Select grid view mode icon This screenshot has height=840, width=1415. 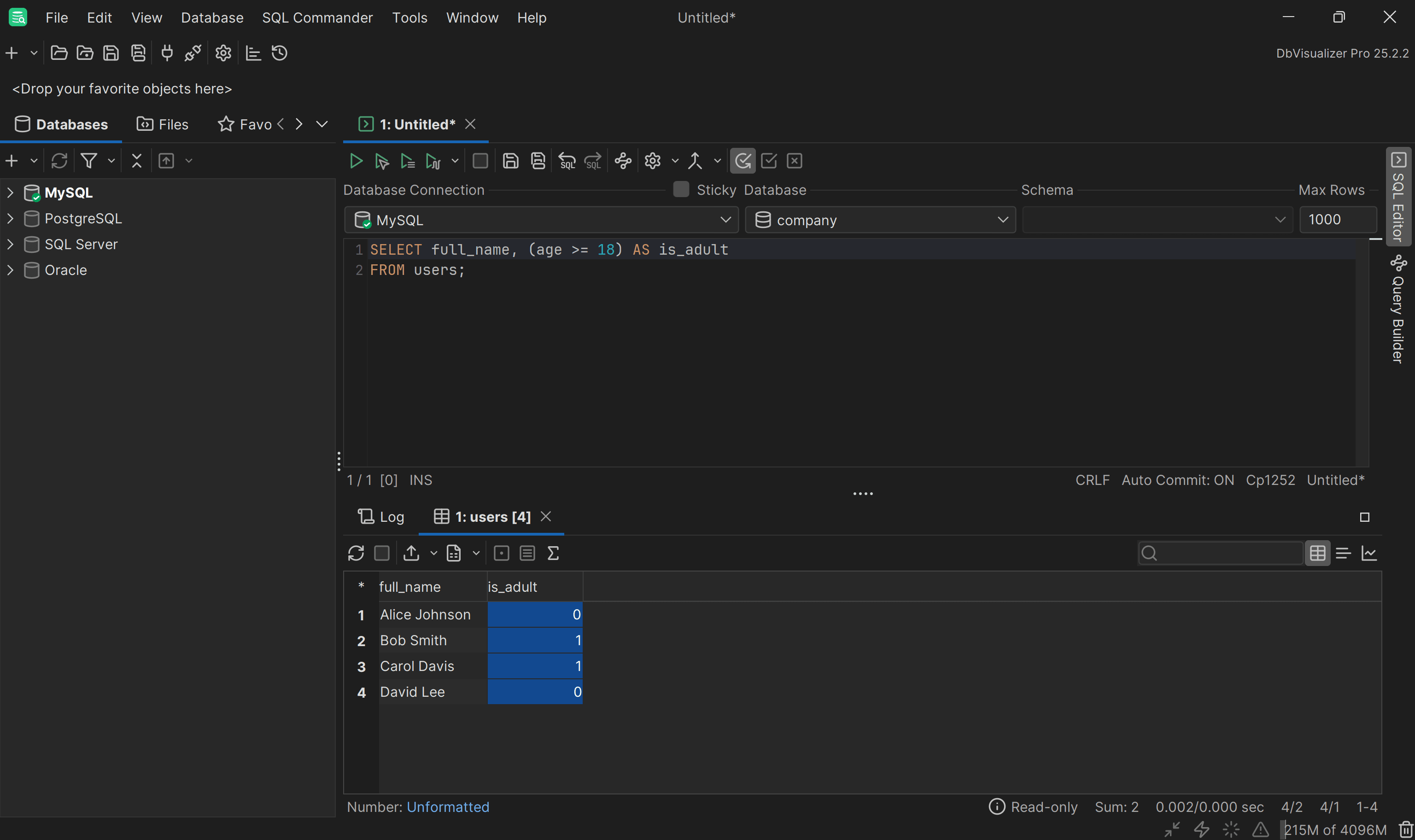point(1318,553)
